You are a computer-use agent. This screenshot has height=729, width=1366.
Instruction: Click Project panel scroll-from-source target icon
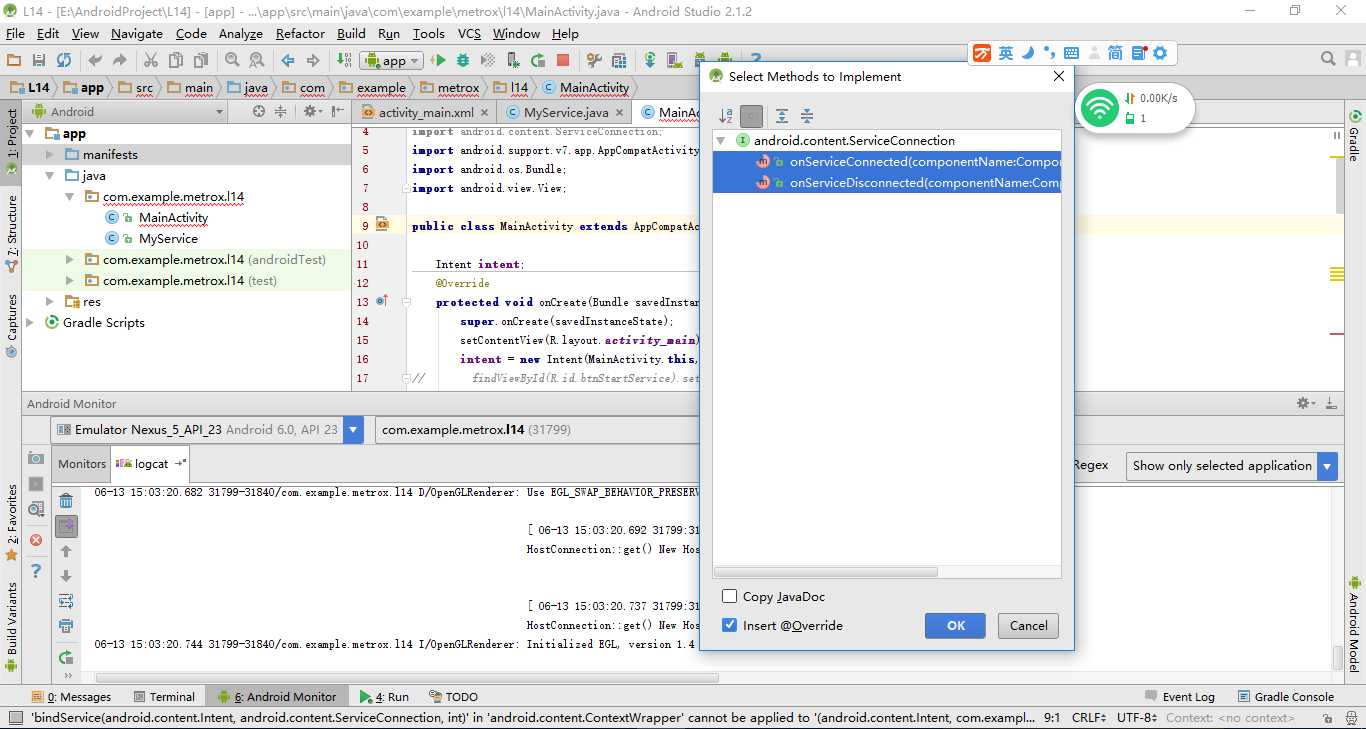[259, 112]
